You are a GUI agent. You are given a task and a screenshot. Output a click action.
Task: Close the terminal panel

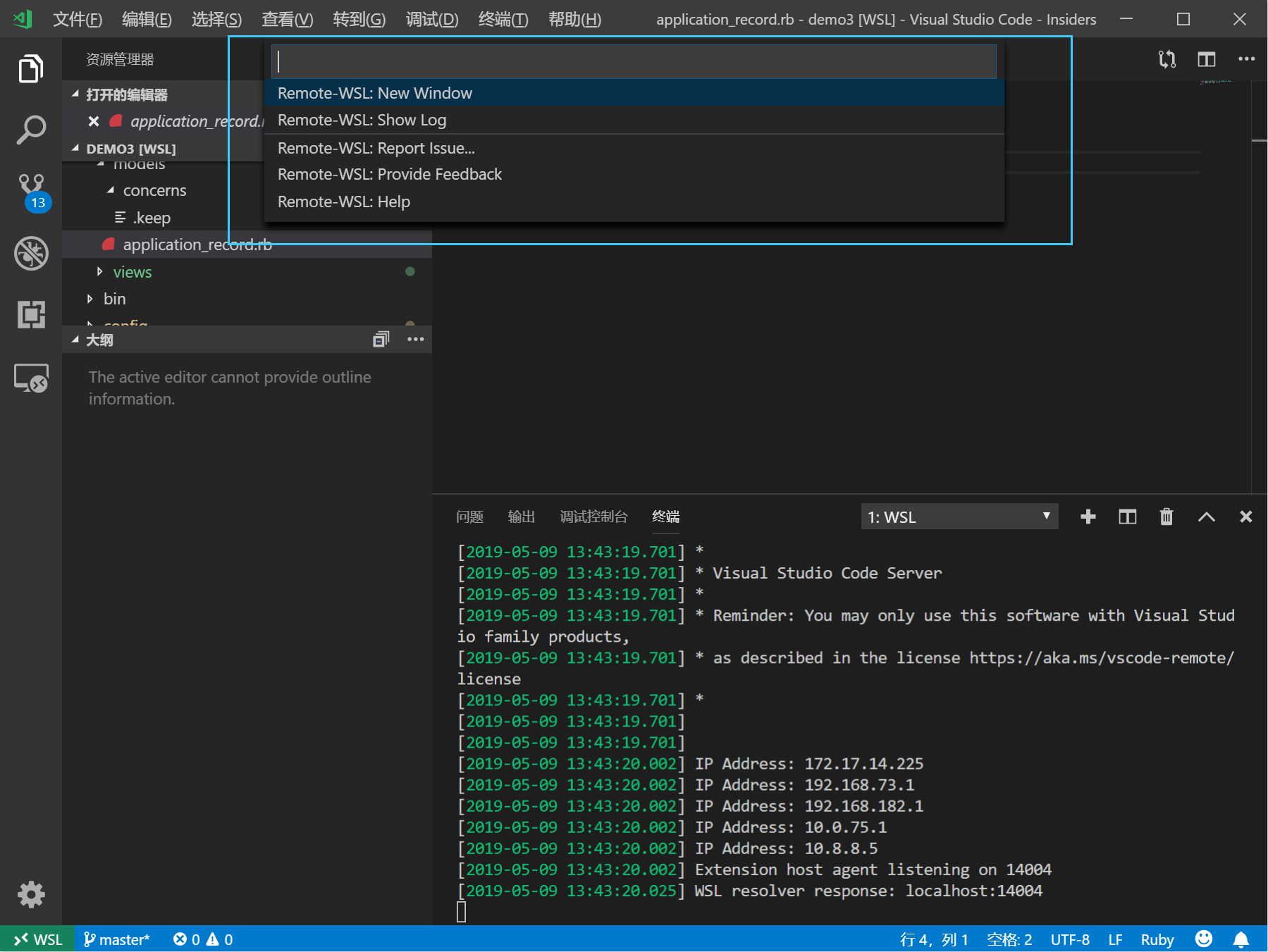coord(1245,517)
